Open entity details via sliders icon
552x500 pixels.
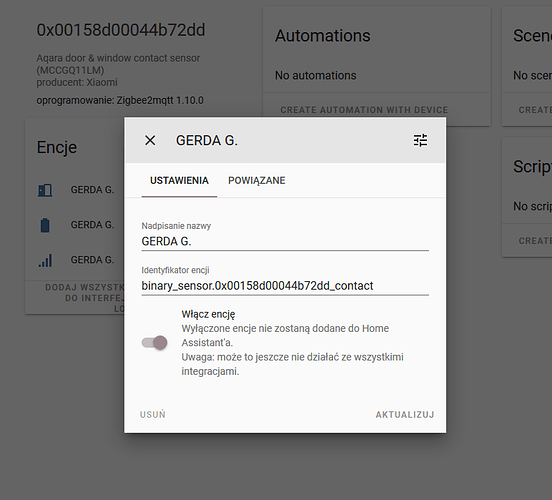click(420, 140)
